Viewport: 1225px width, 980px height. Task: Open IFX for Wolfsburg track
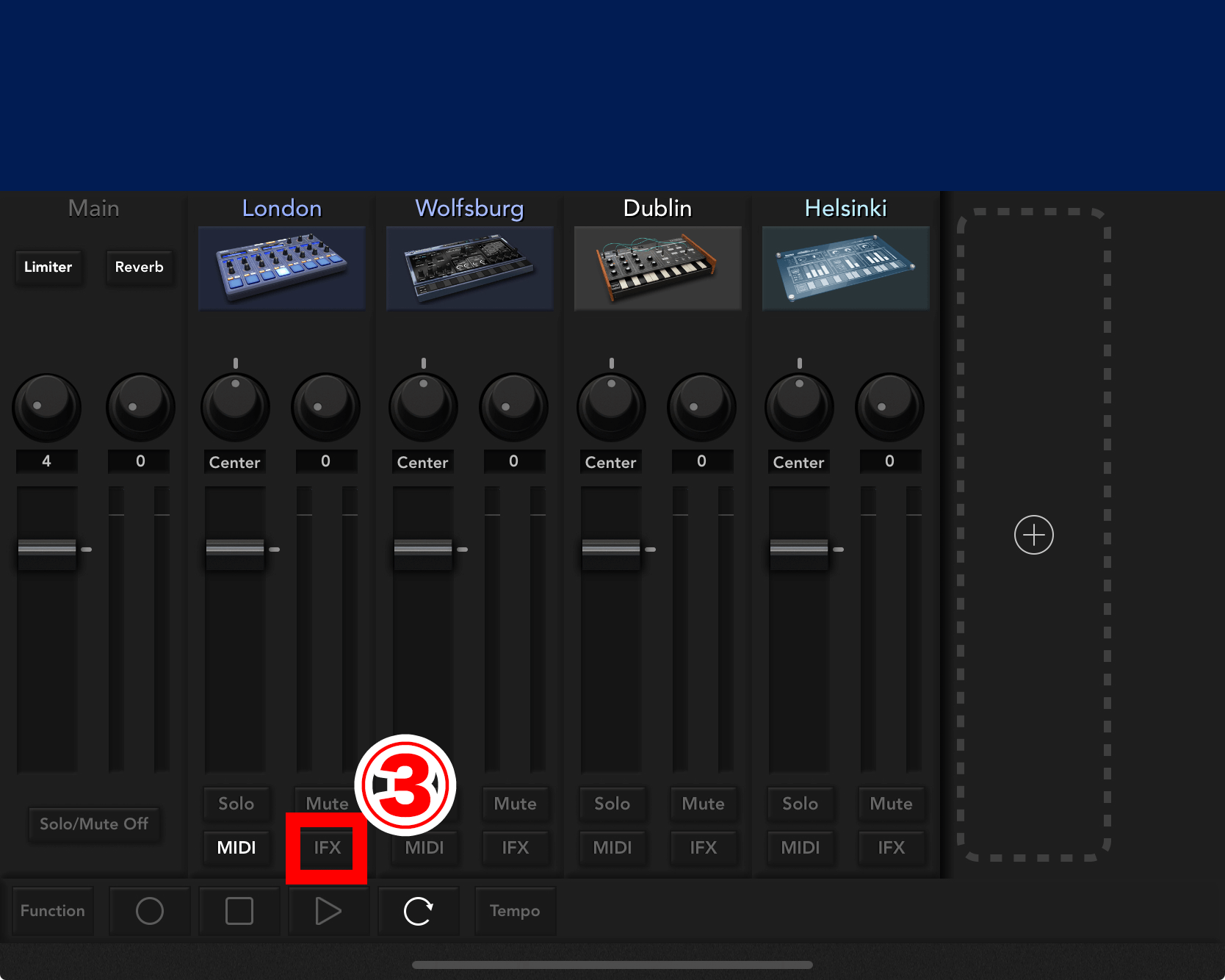516,848
